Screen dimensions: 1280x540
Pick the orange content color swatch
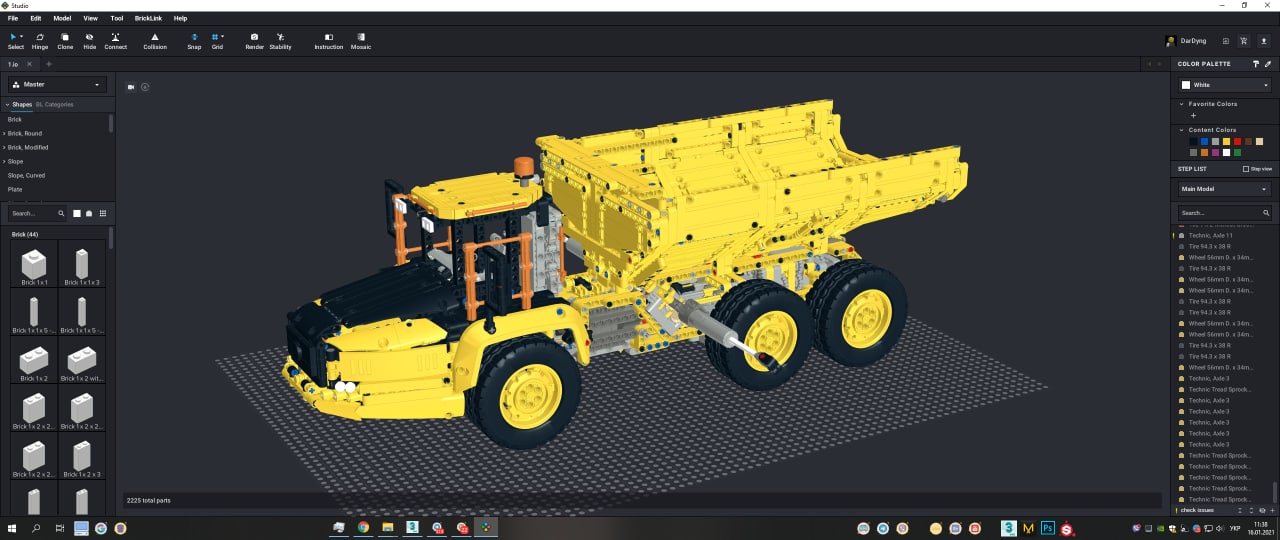point(1204,153)
